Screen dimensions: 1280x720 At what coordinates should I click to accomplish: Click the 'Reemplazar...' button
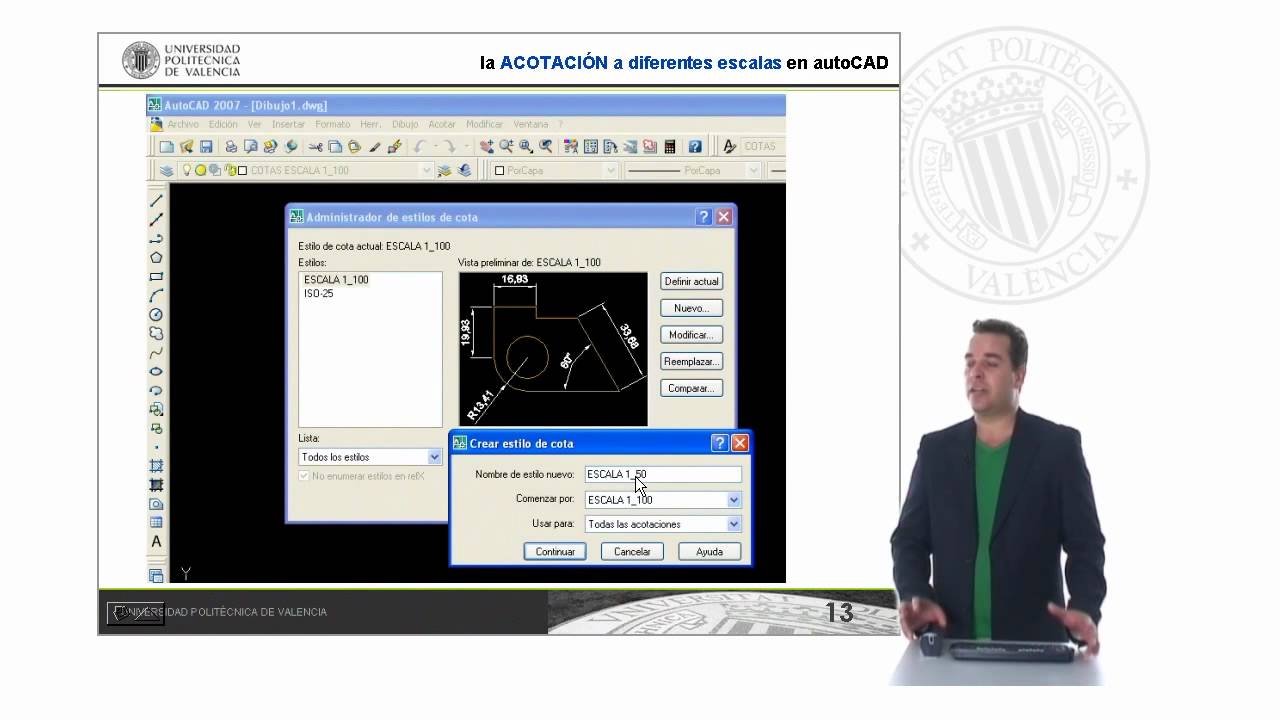(x=692, y=361)
